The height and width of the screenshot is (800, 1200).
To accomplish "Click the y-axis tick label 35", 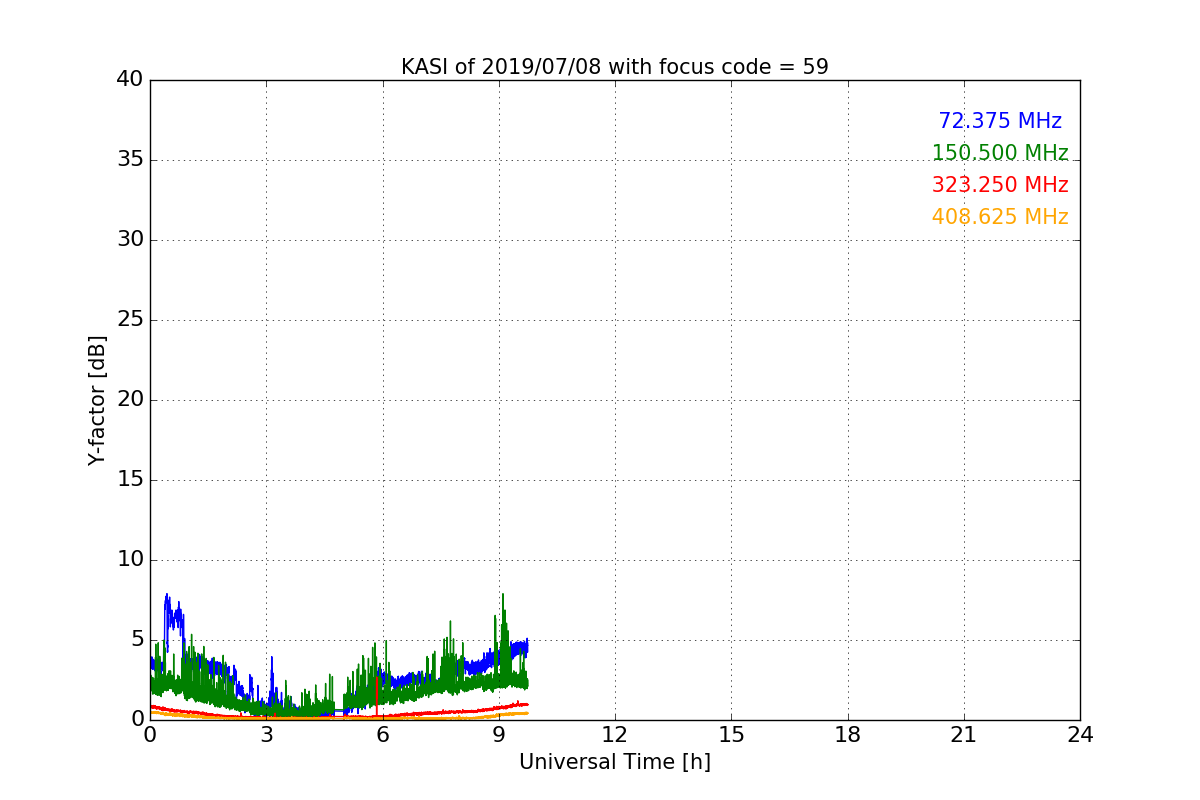I will click(x=129, y=160).
